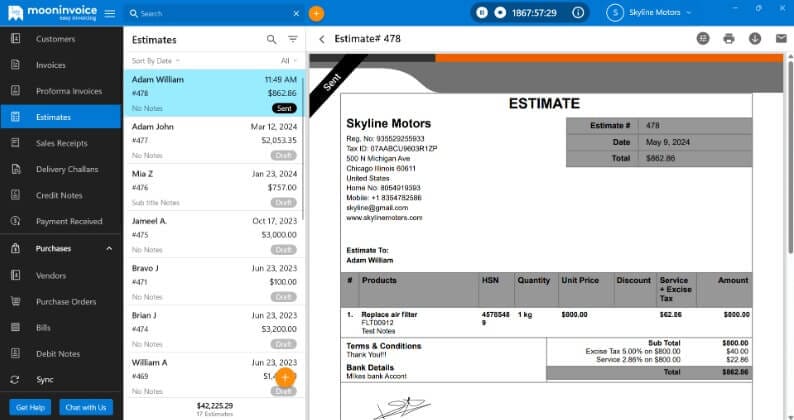The height and width of the screenshot is (420, 794).
Task: Open the hamburger menu beside the logo
Action: [110, 14]
